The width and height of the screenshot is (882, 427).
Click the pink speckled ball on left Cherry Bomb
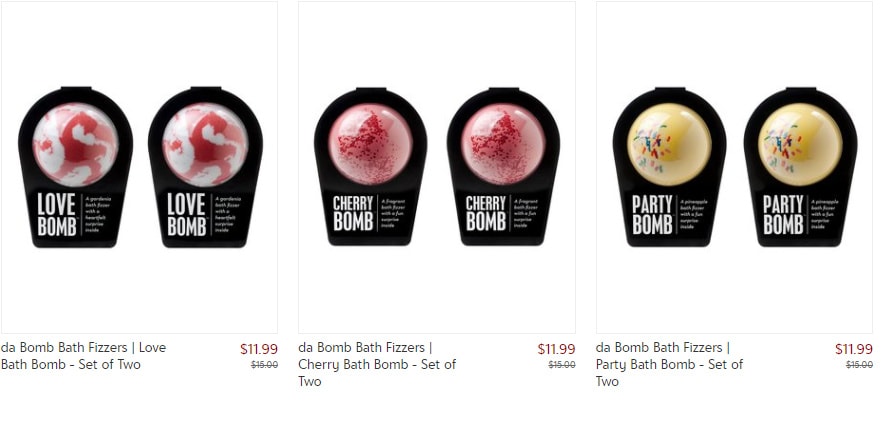[x=371, y=145]
